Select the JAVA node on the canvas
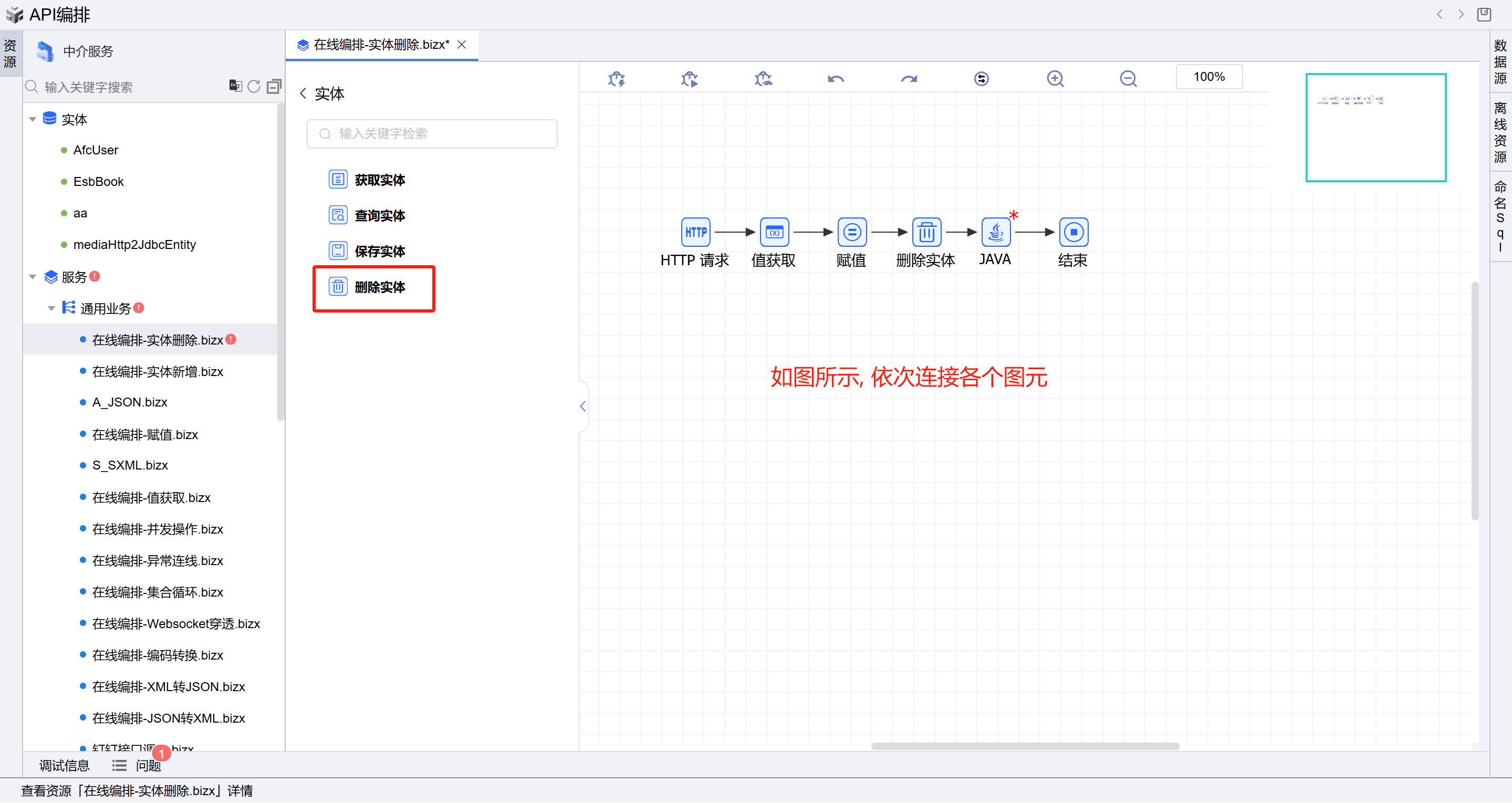1512x803 pixels. point(995,233)
